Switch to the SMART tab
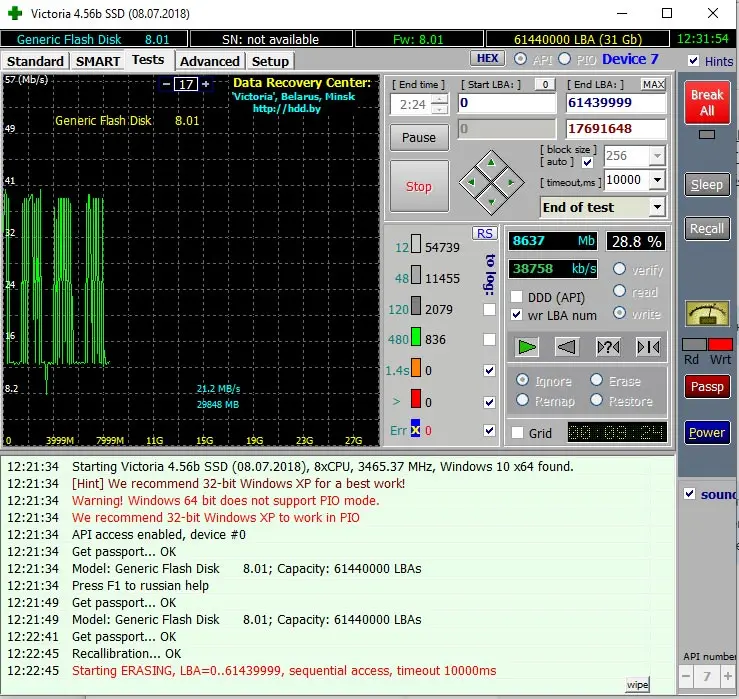The width and height of the screenshot is (739, 699). pos(98,61)
